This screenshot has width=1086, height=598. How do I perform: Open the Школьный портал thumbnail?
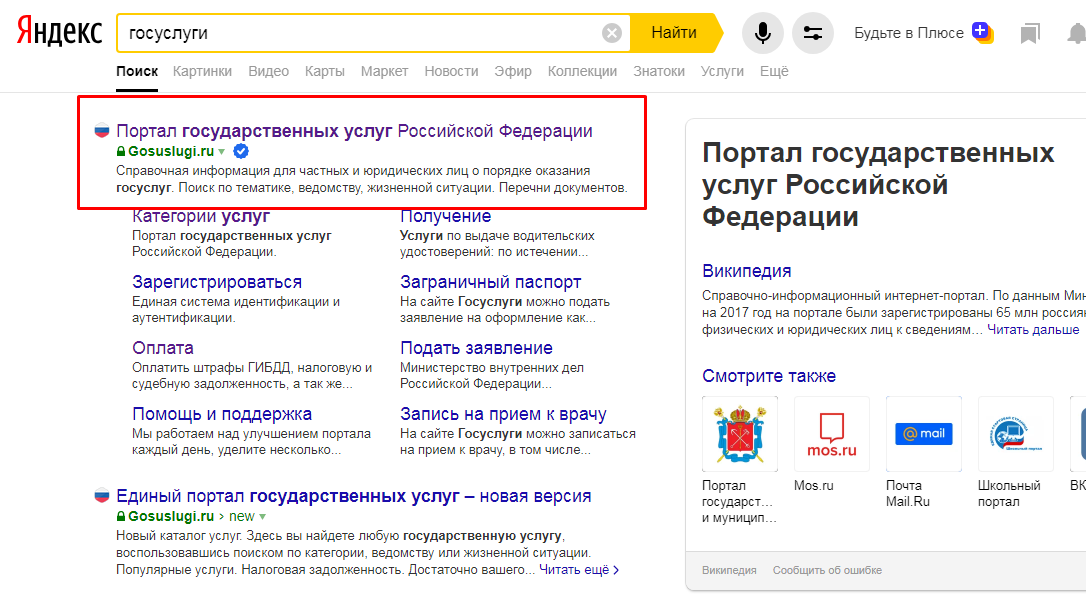pos(1015,434)
